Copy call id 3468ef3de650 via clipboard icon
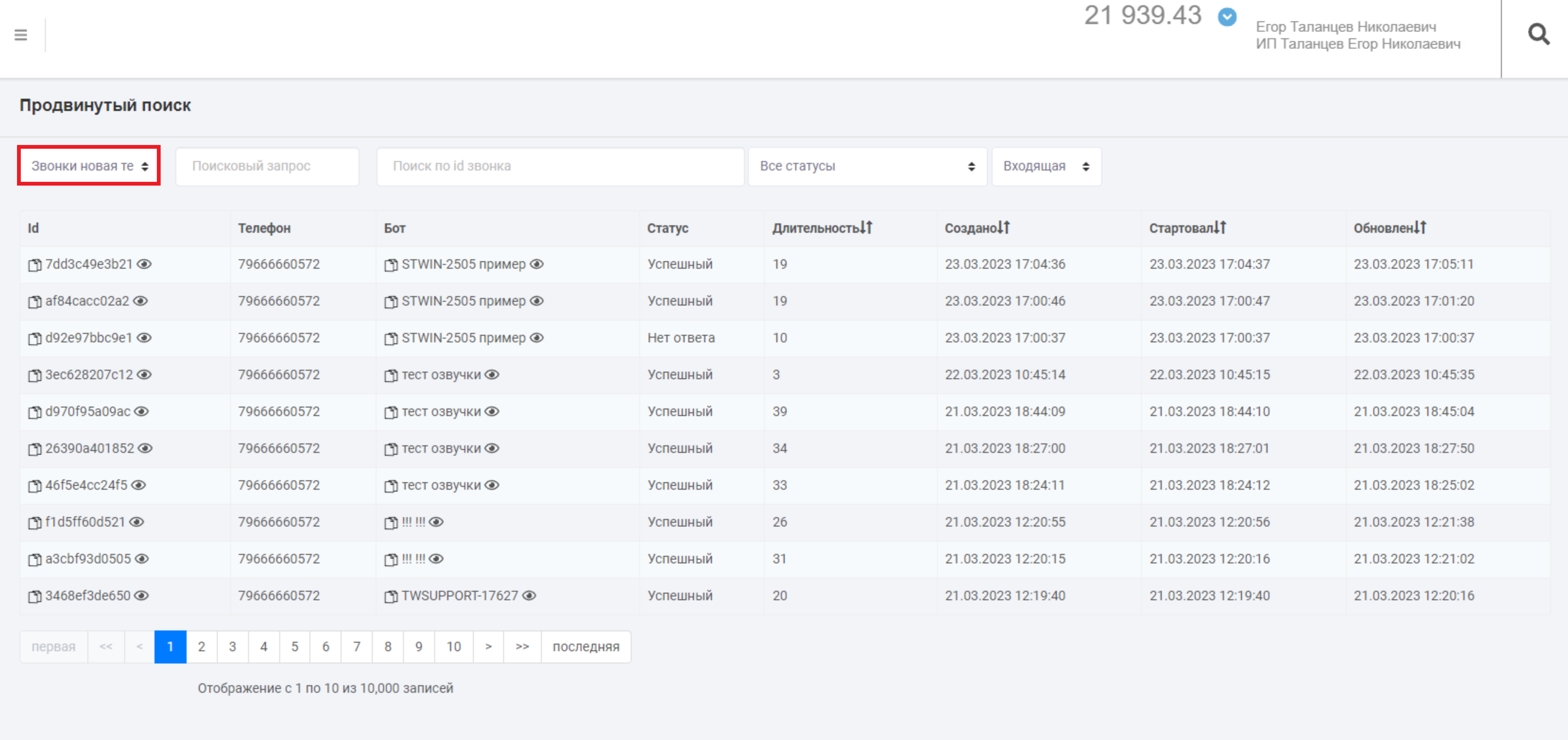Viewport: 1568px width, 740px height. 34,596
